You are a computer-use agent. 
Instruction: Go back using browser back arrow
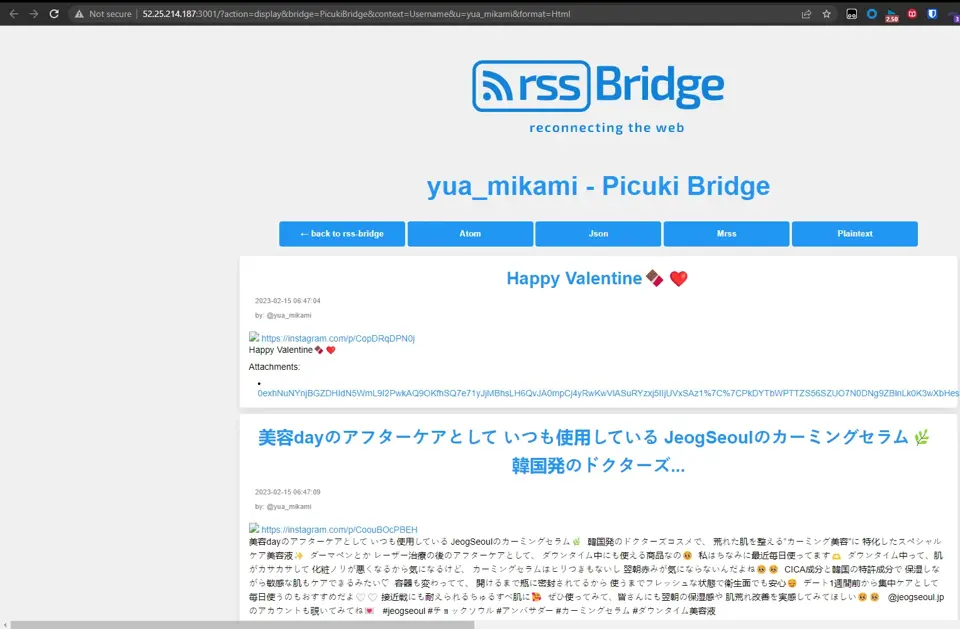[x=13, y=13]
